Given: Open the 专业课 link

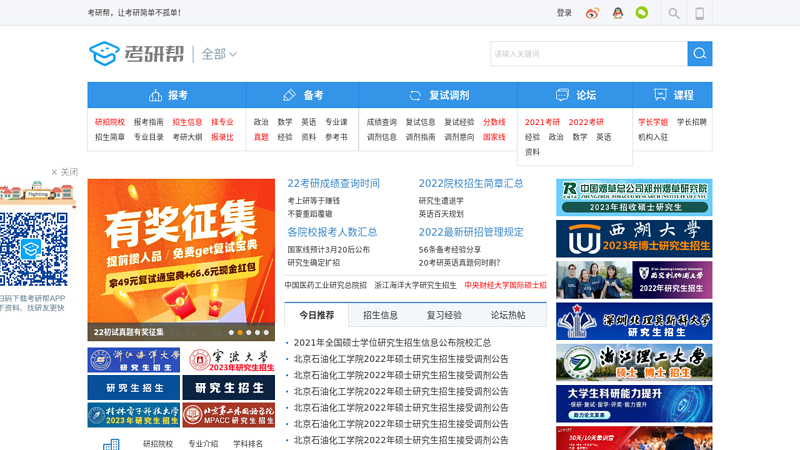Looking at the screenshot, I should tap(336, 122).
